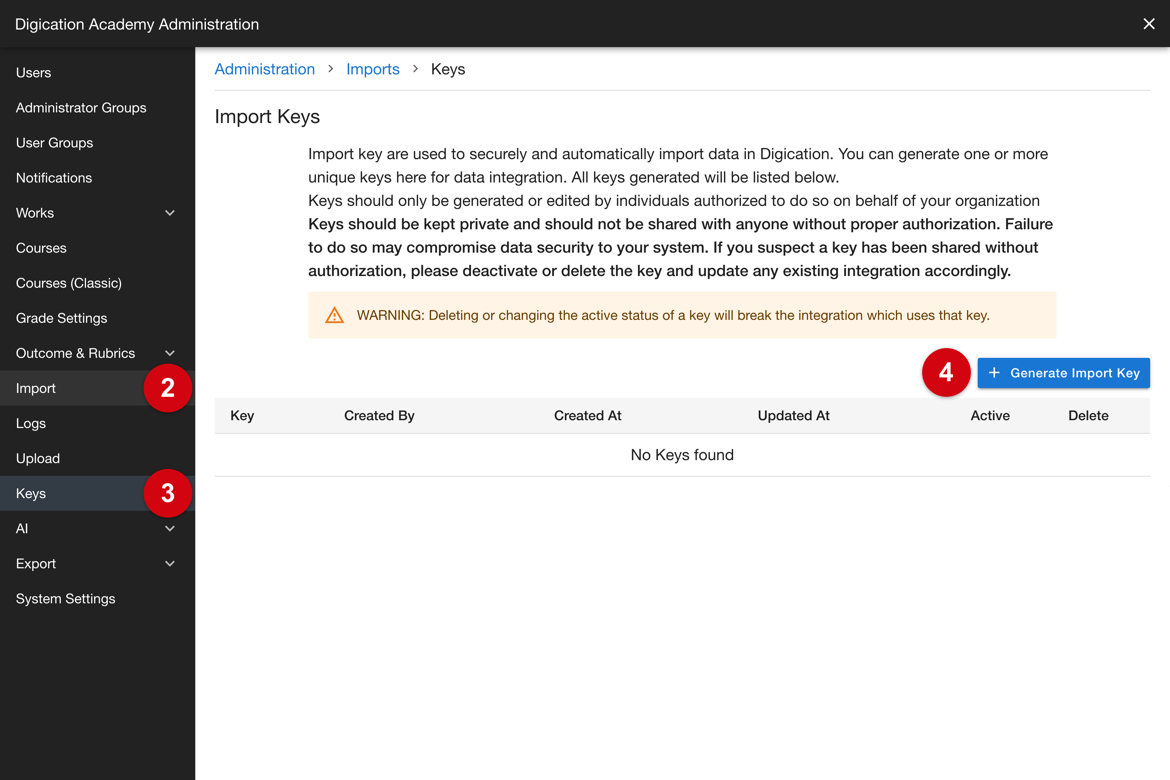Click the Digication Academy Administration title
This screenshot has height=780, width=1170.
coord(137,24)
